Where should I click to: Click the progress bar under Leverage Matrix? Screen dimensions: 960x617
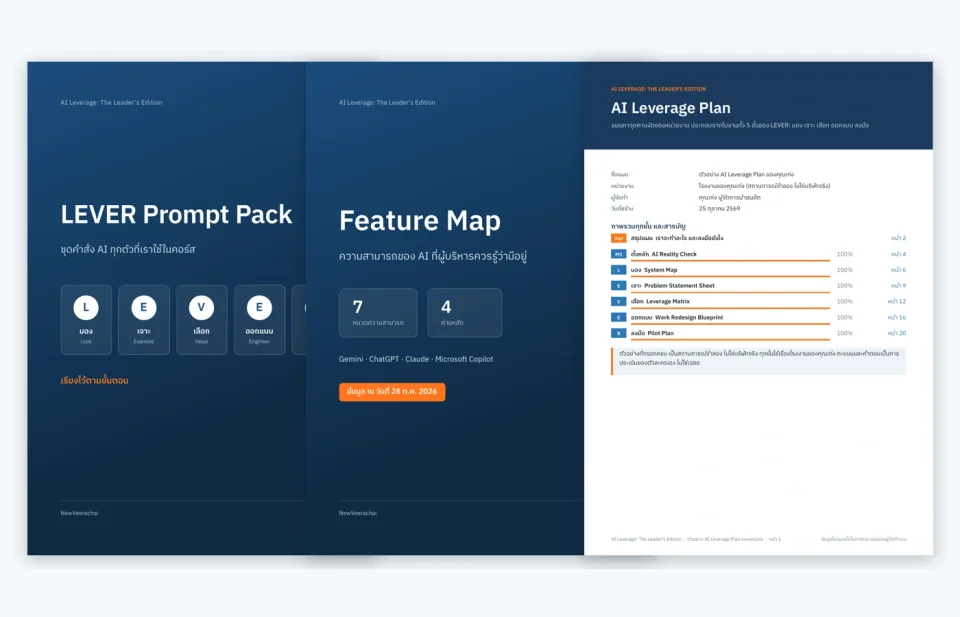(x=730, y=308)
